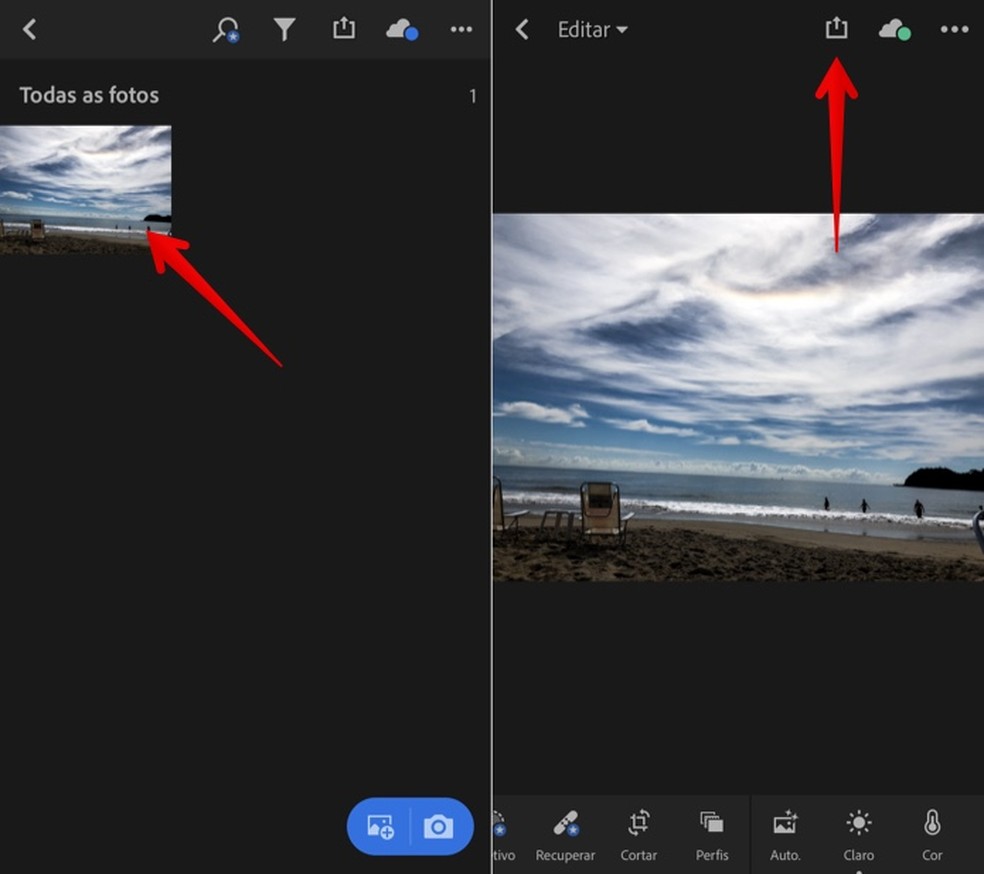The width and height of the screenshot is (984, 874).
Task: Apply Auto. adjustment
Action: point(785,834)
